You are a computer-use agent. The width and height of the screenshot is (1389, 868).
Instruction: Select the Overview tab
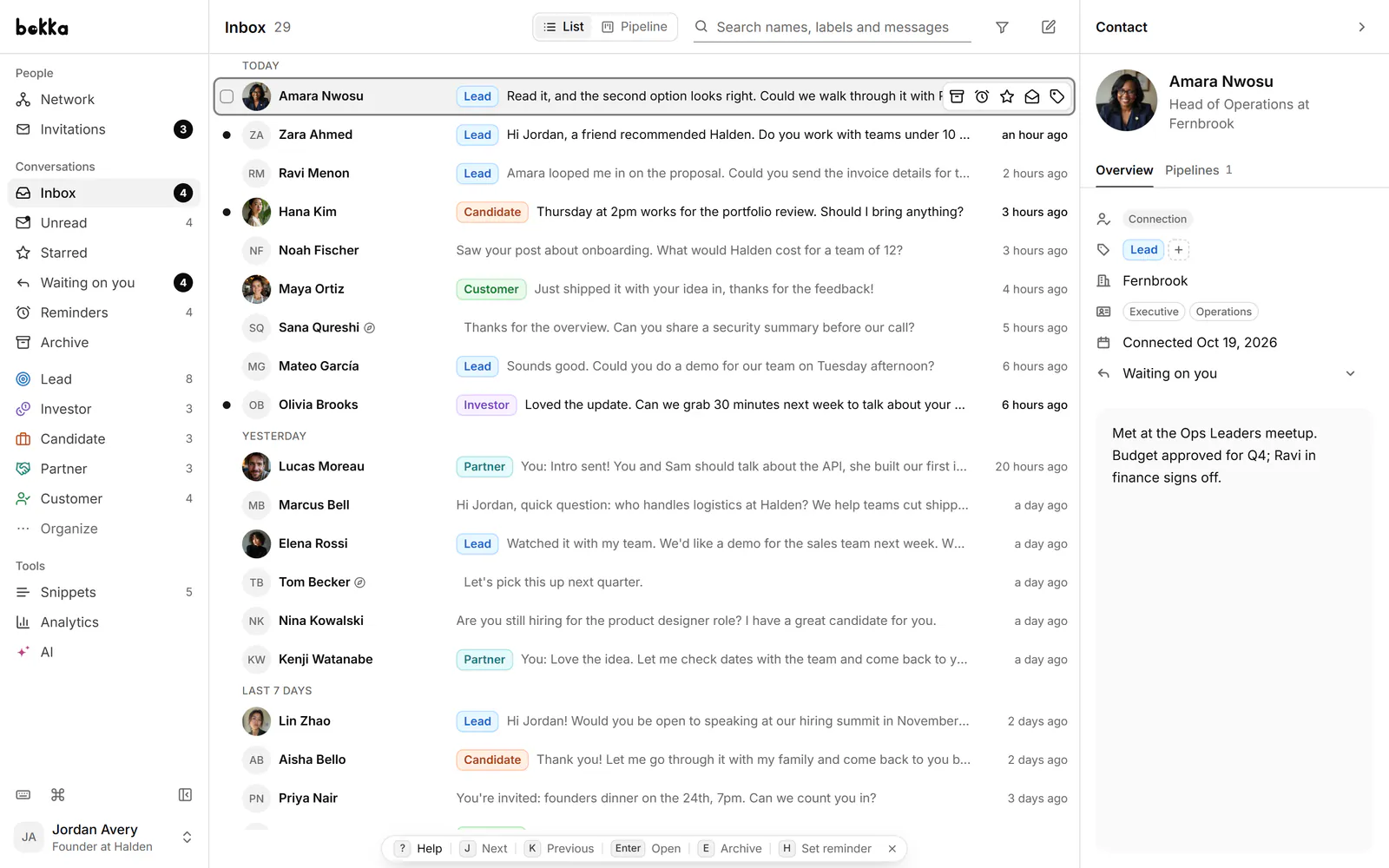[x=1124, y=170]
